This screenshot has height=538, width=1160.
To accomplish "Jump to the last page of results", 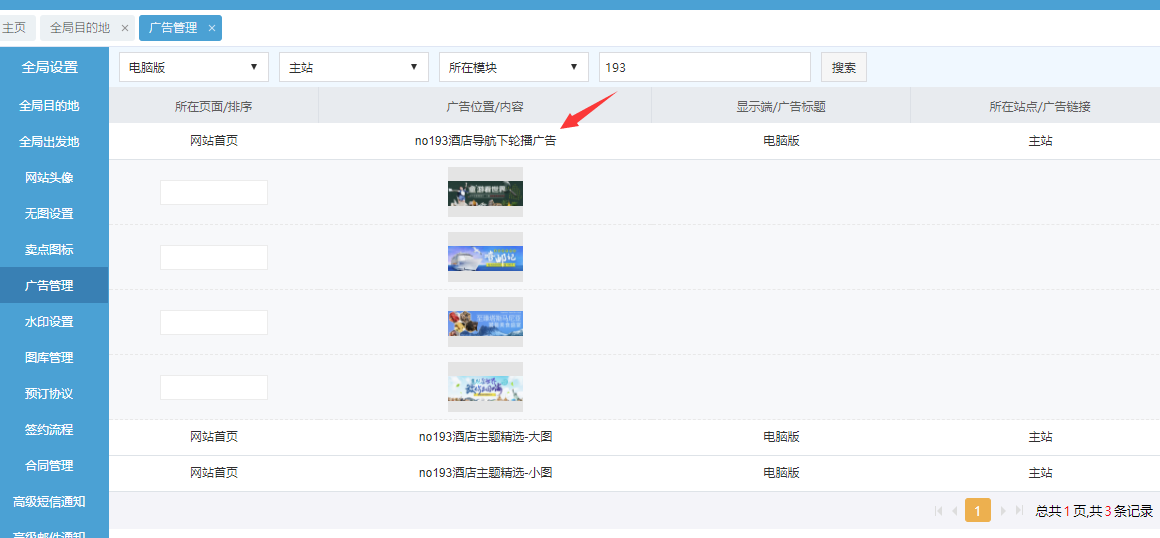I will (1019, 511).
